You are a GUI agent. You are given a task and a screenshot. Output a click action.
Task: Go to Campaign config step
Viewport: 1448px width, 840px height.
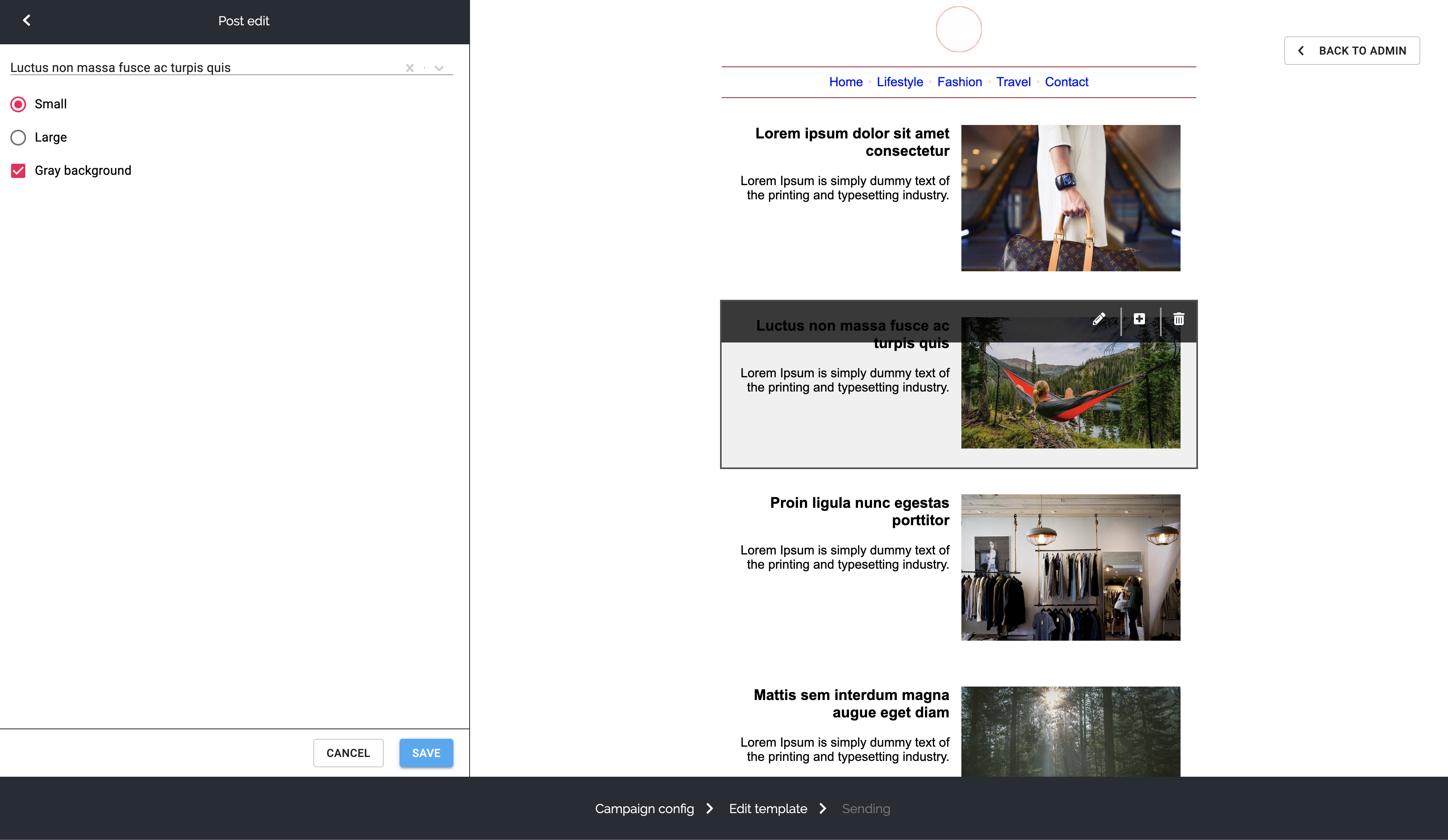644,808
